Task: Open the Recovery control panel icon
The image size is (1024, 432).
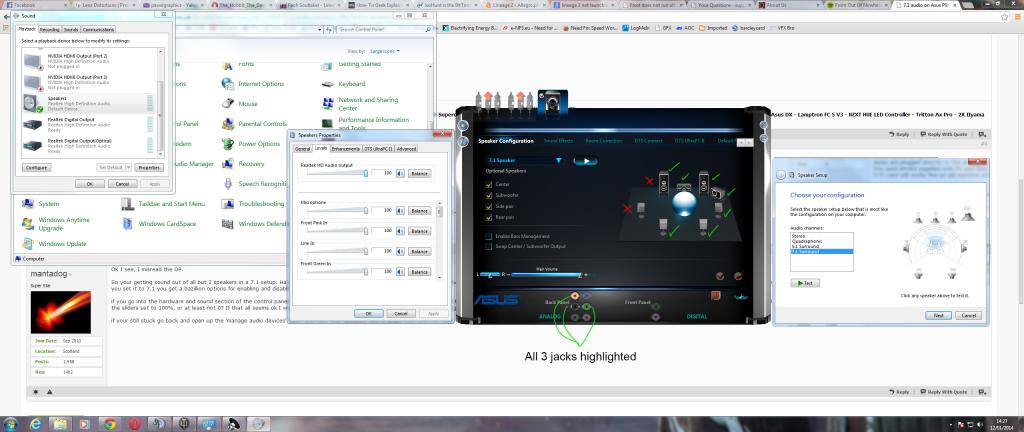Action: coord(227,164)
